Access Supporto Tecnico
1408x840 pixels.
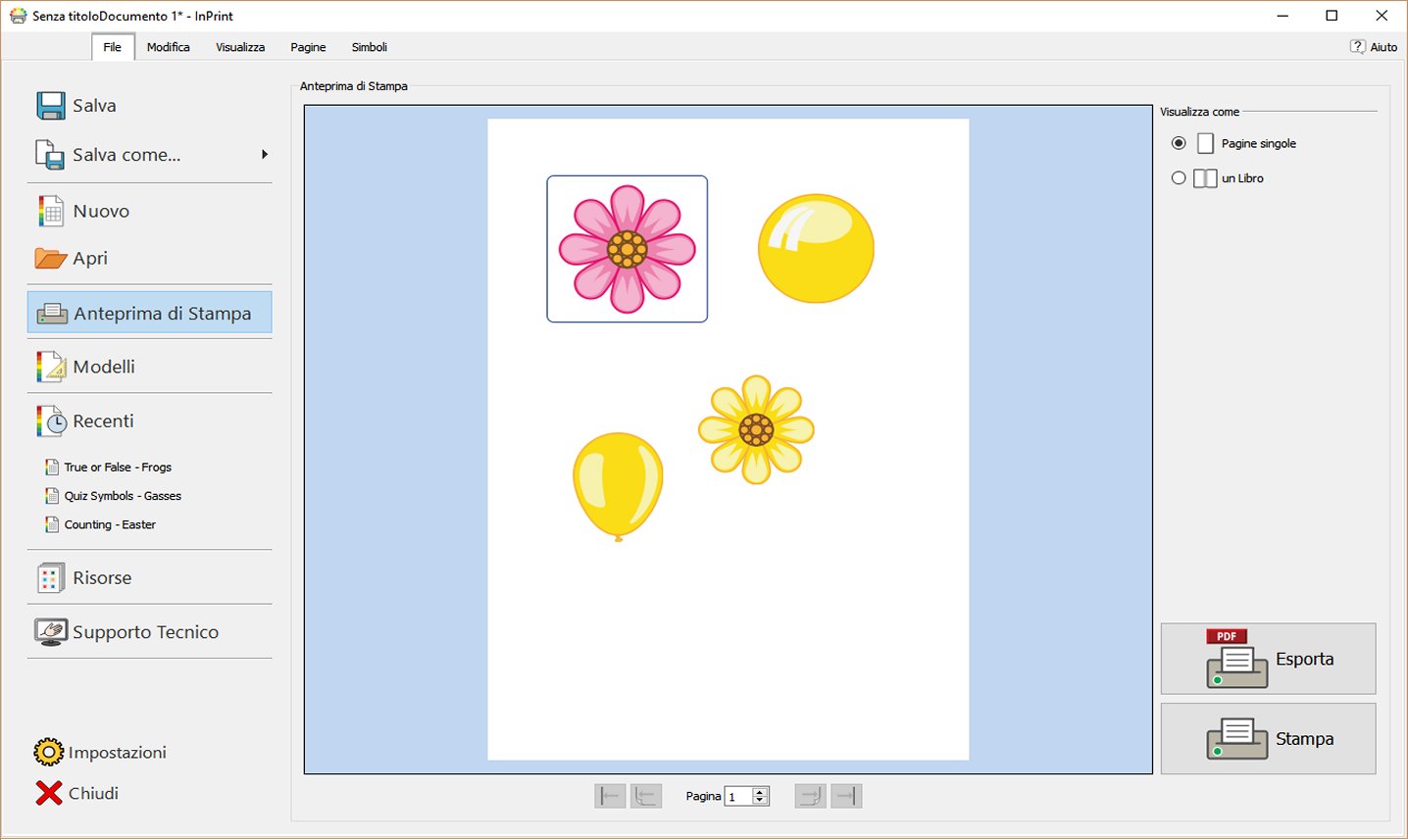pyautogui.click(x=143, y=632)
